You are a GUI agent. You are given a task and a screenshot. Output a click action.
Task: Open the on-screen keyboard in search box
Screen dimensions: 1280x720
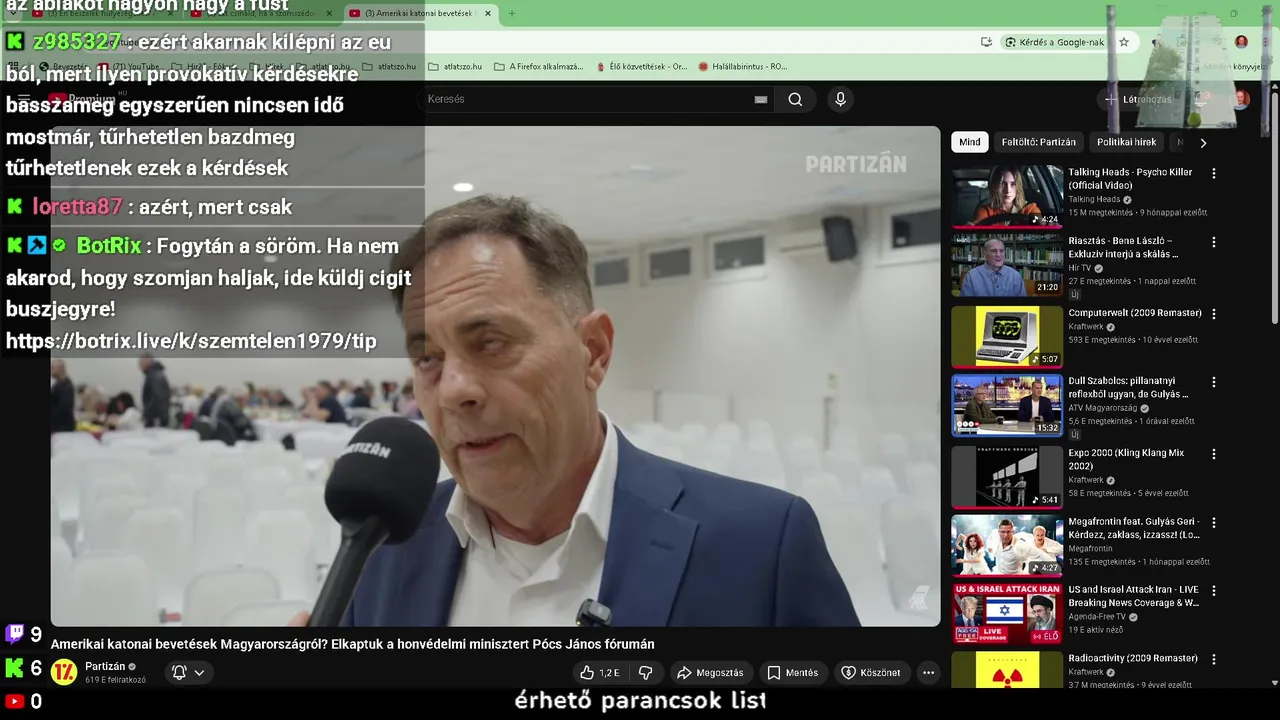point(761,99)
